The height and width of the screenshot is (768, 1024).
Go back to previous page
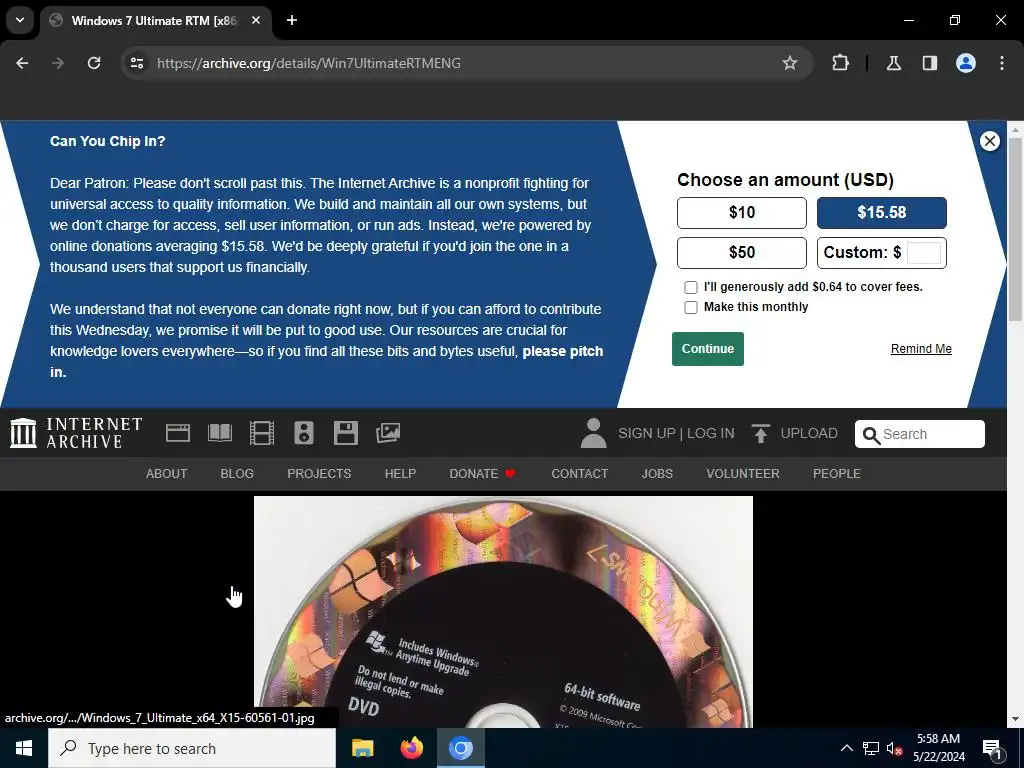pos(22,63)
